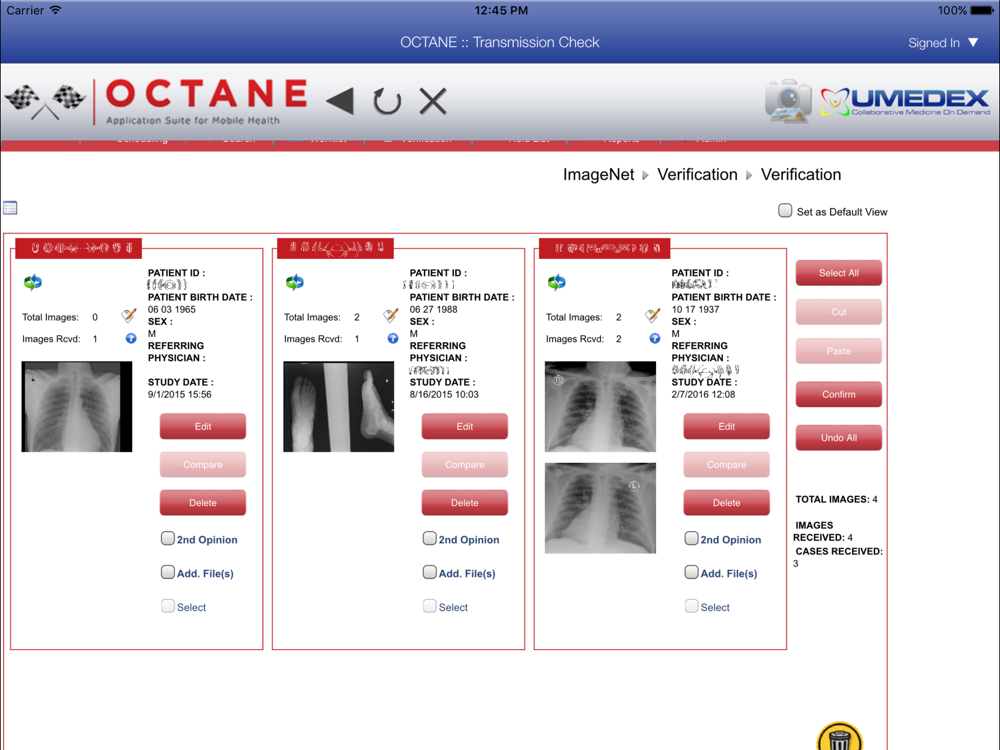Image resolution: width=1000 pixels, height=750 pixels.
Task: Check 2nd Opinion for patient born 06 03 1965
Action: coord(168,538)
